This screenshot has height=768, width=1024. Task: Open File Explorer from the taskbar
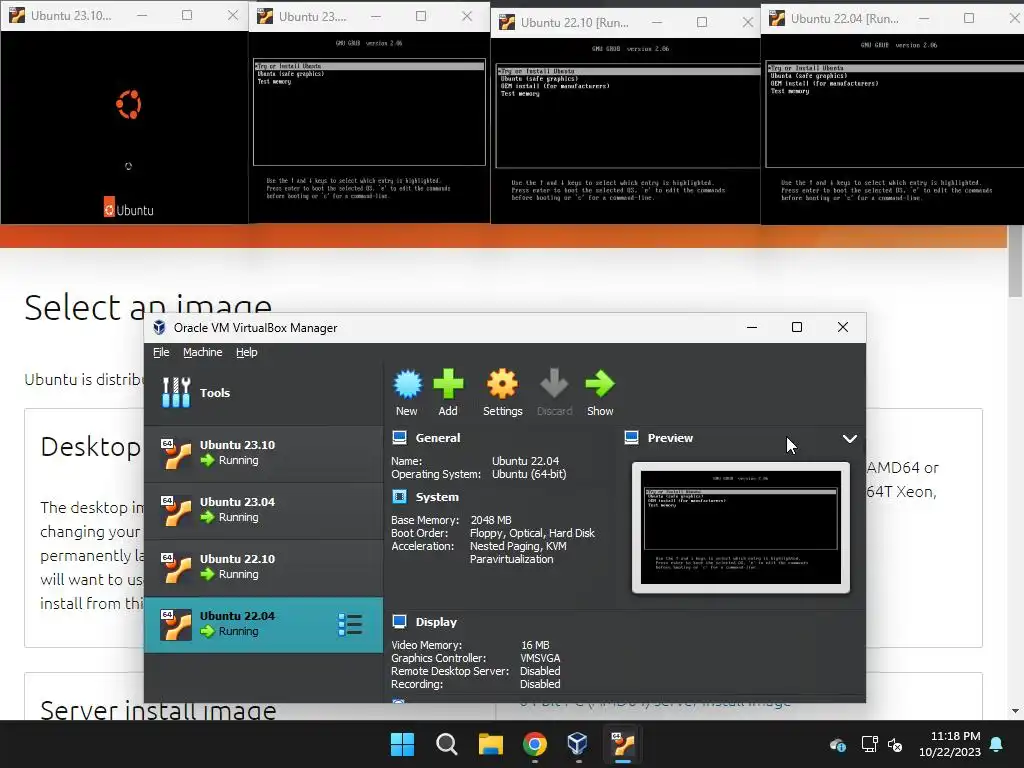tap(490, 744)
